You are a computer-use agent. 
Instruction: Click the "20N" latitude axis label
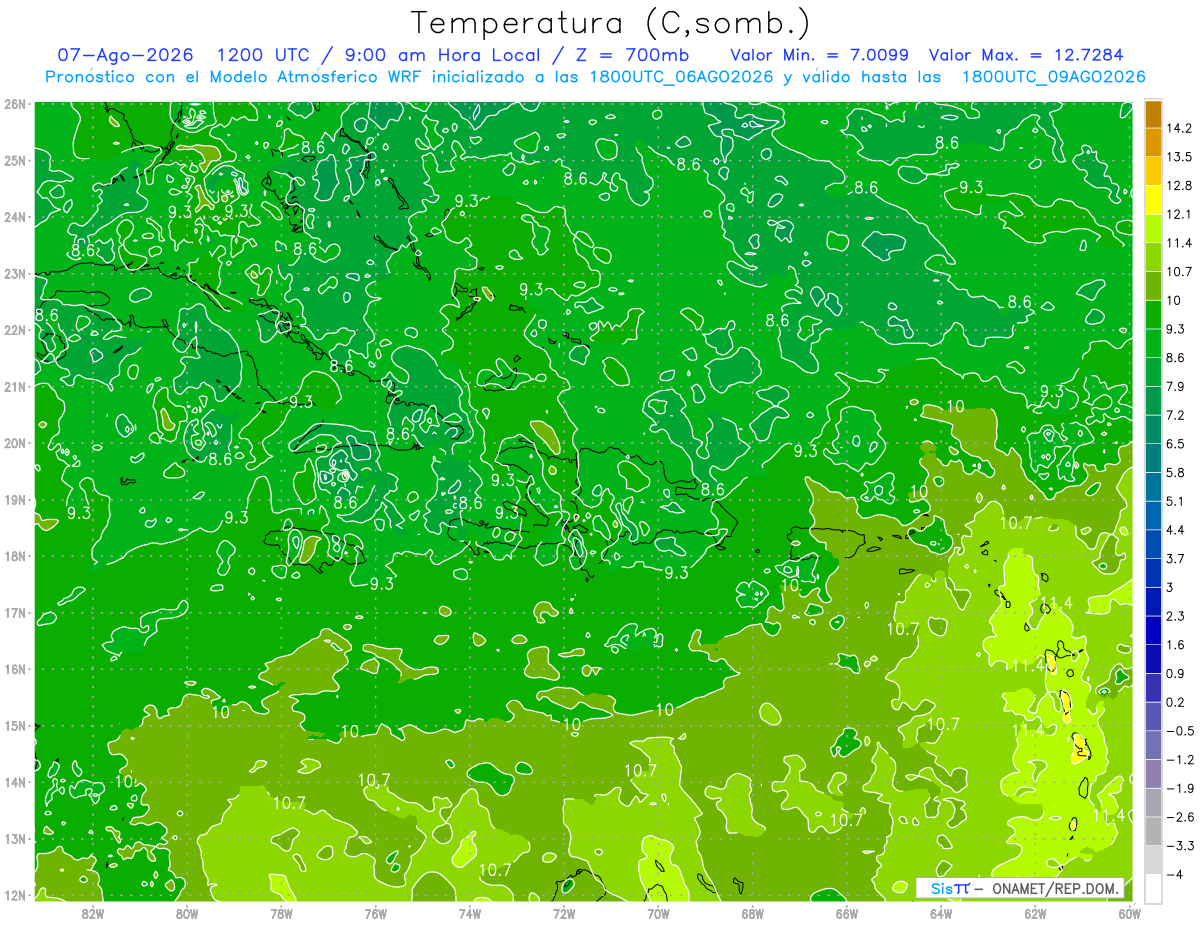(x=16, y=443)
